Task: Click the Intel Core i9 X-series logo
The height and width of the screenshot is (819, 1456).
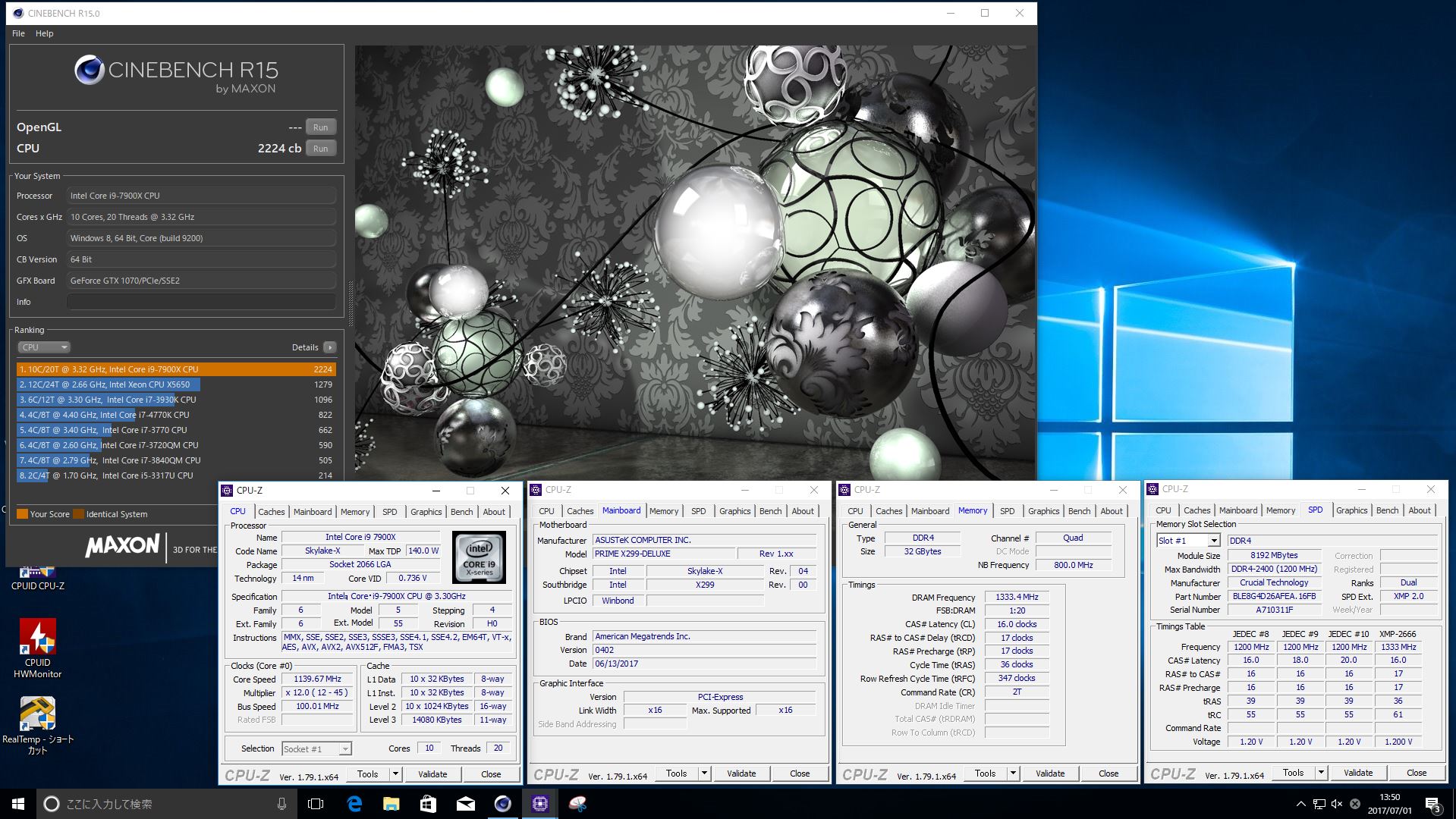Action: 479,557
